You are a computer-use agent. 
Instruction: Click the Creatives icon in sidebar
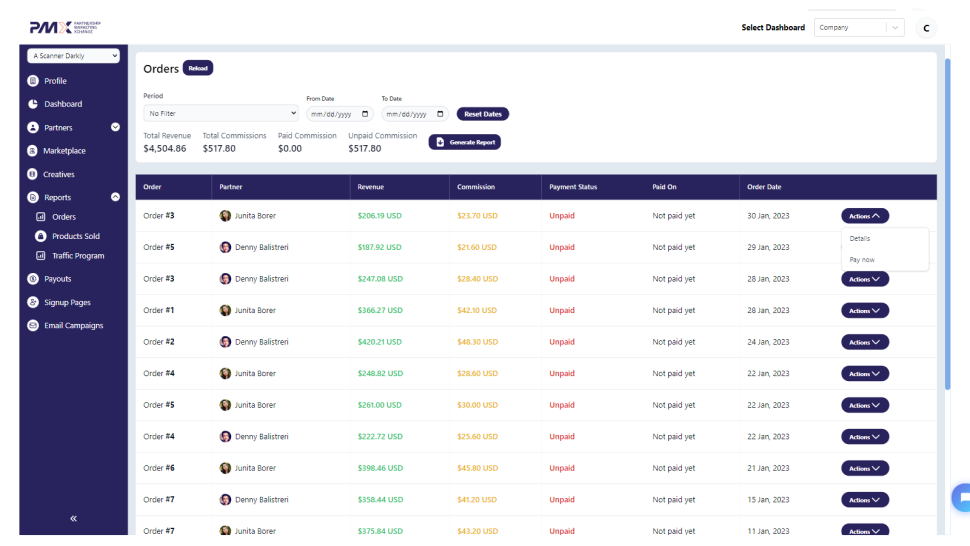tap(33, 174)
